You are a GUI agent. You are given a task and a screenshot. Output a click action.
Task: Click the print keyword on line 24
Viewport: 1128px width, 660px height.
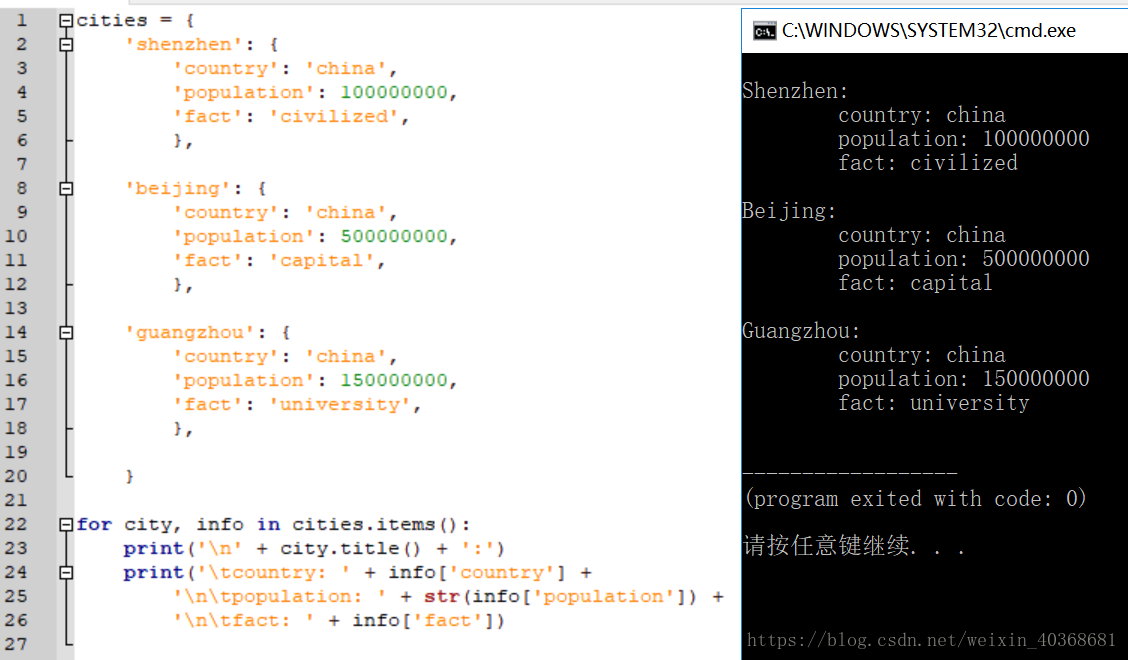pos(154,573)
